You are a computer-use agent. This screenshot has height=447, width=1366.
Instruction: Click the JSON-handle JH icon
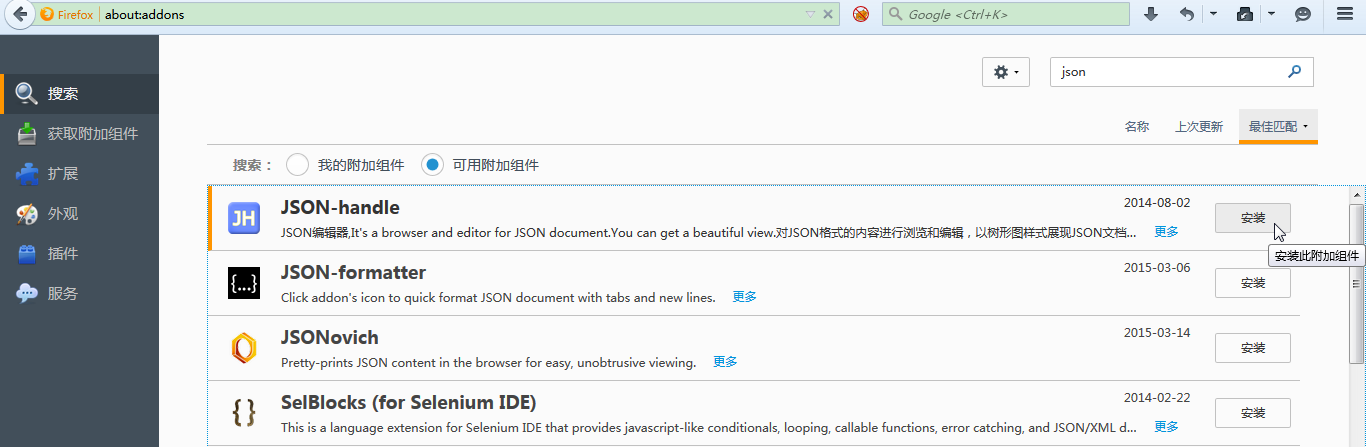click(244, 218)
